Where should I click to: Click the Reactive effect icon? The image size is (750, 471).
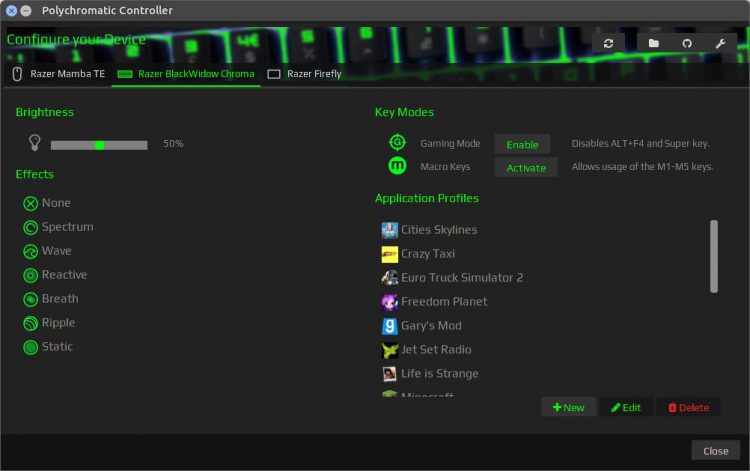(31, 275)
